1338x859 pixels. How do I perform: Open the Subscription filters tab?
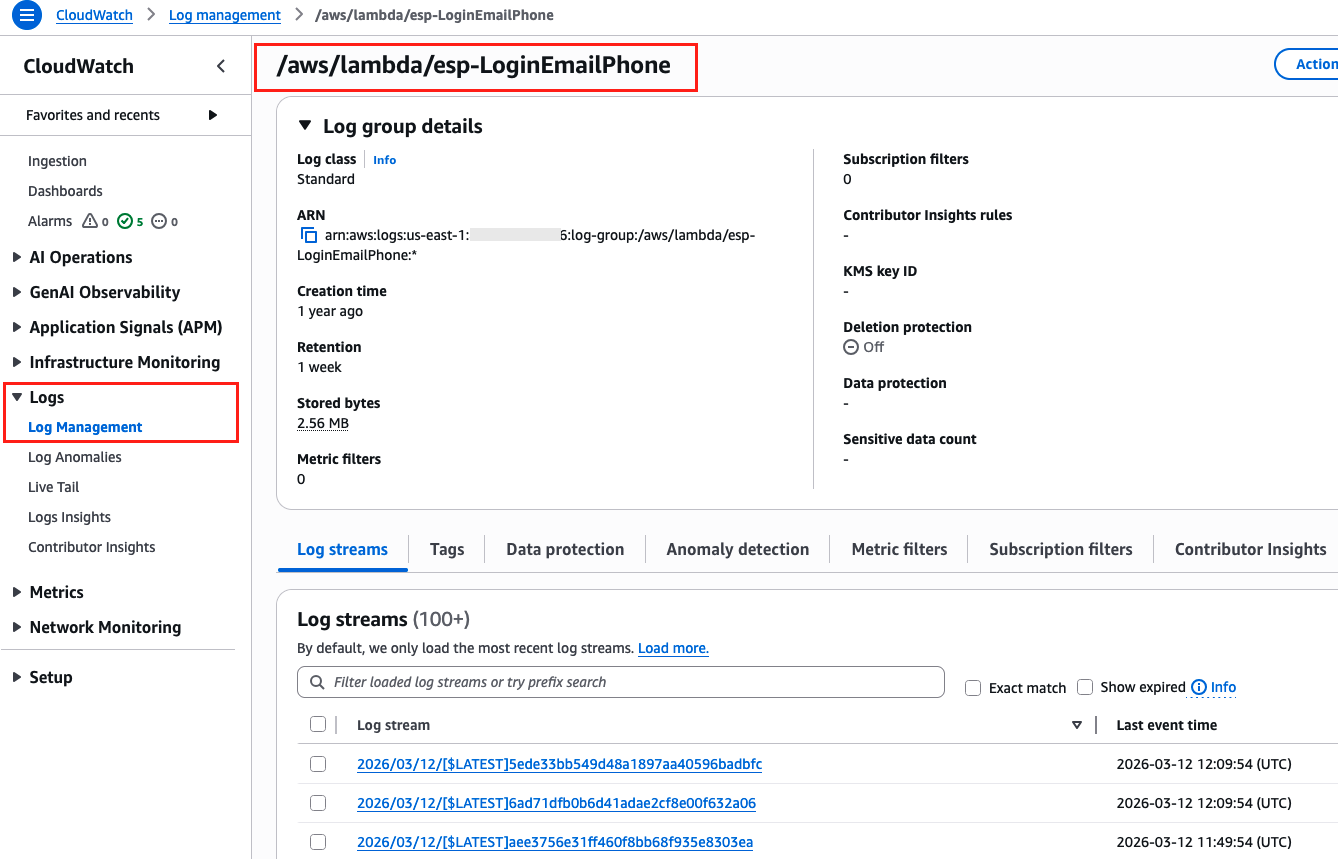[x=1061, y=549]
